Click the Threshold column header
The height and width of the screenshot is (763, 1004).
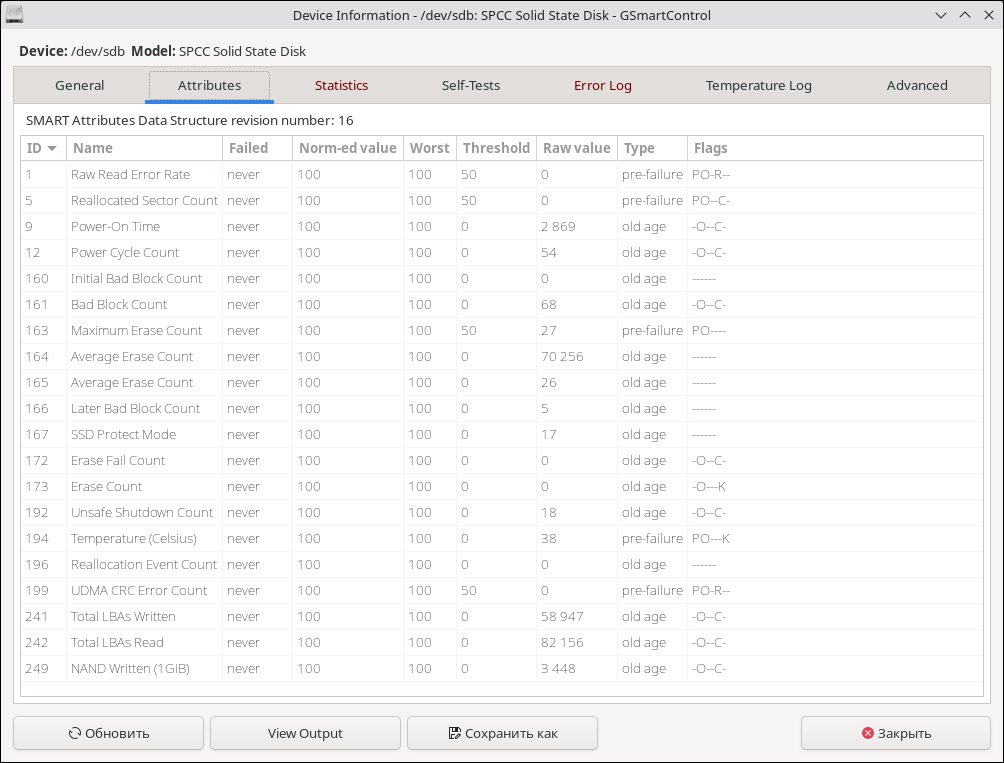point(496,148)
